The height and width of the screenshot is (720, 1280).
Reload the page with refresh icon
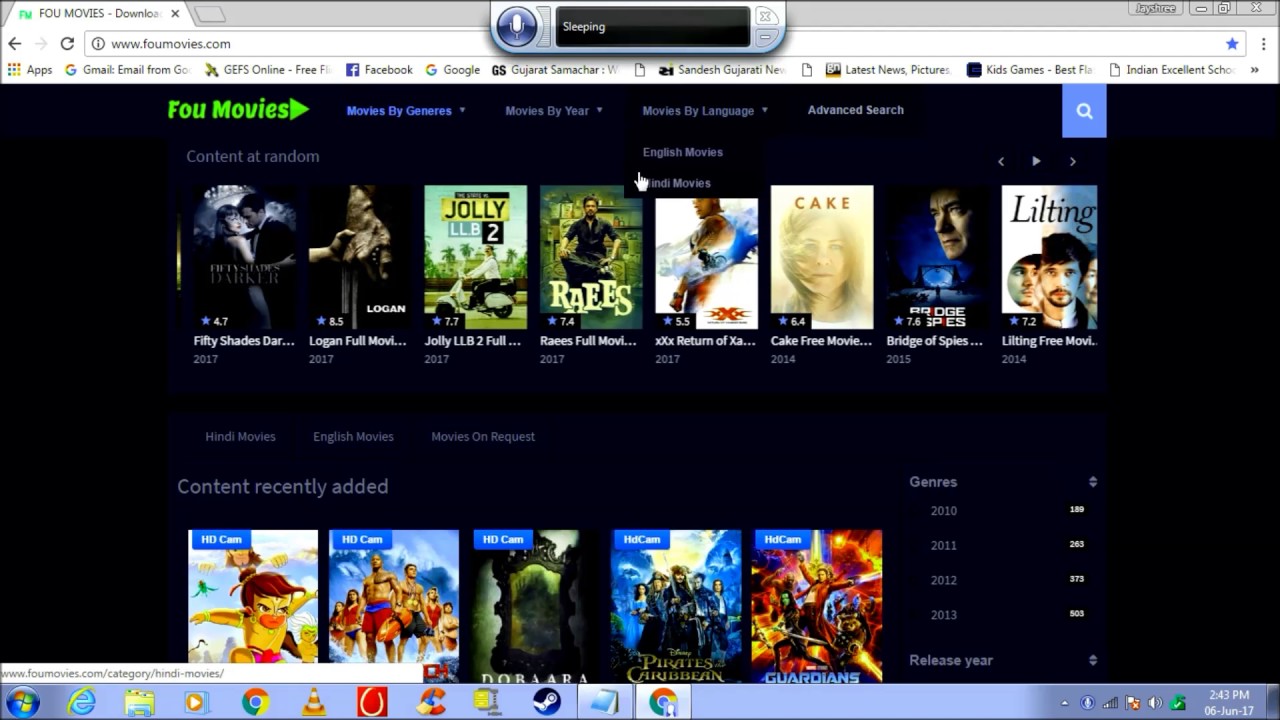pos(67,44)
